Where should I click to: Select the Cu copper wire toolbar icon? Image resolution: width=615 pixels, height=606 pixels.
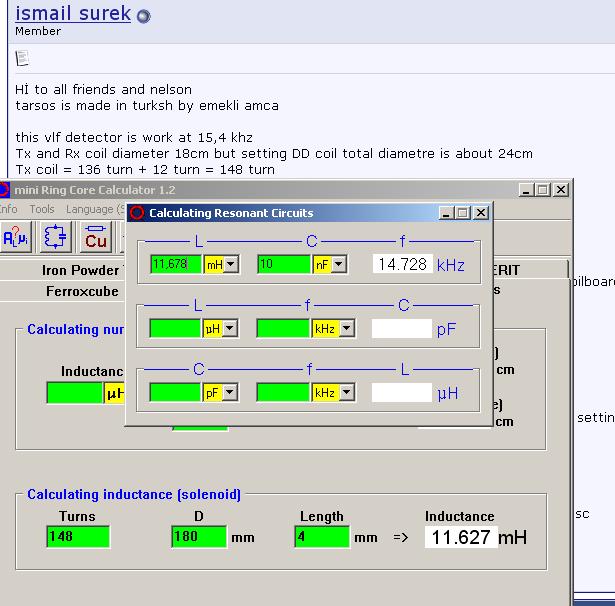[96, 238]
